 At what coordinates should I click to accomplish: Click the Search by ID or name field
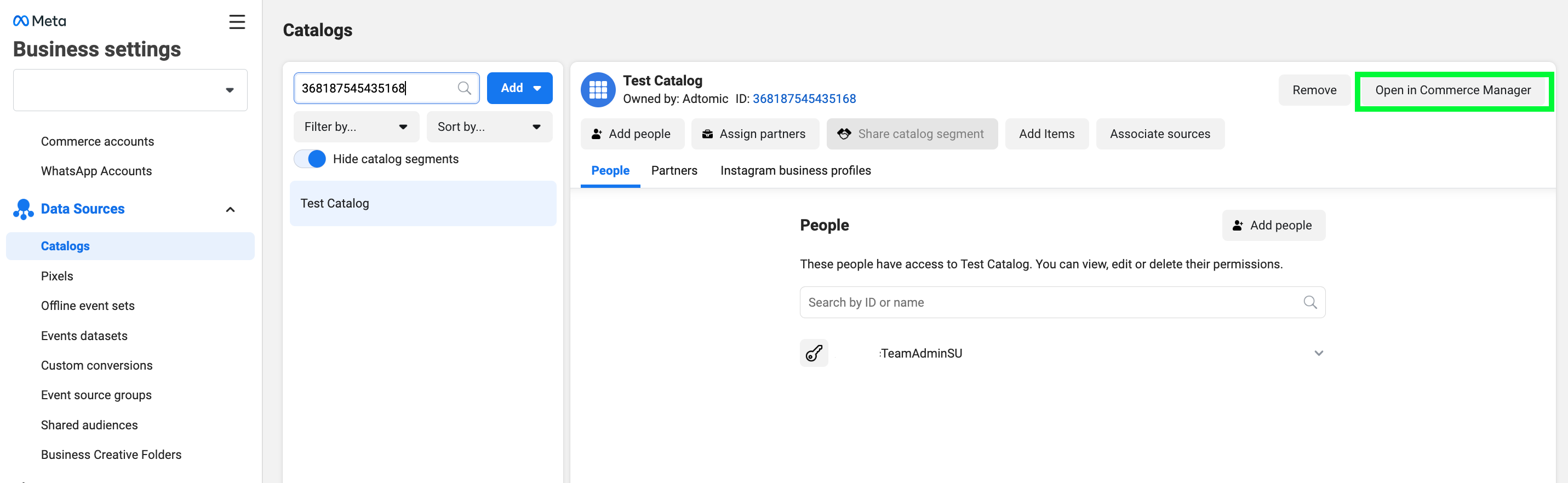(x=1062, y=302)
